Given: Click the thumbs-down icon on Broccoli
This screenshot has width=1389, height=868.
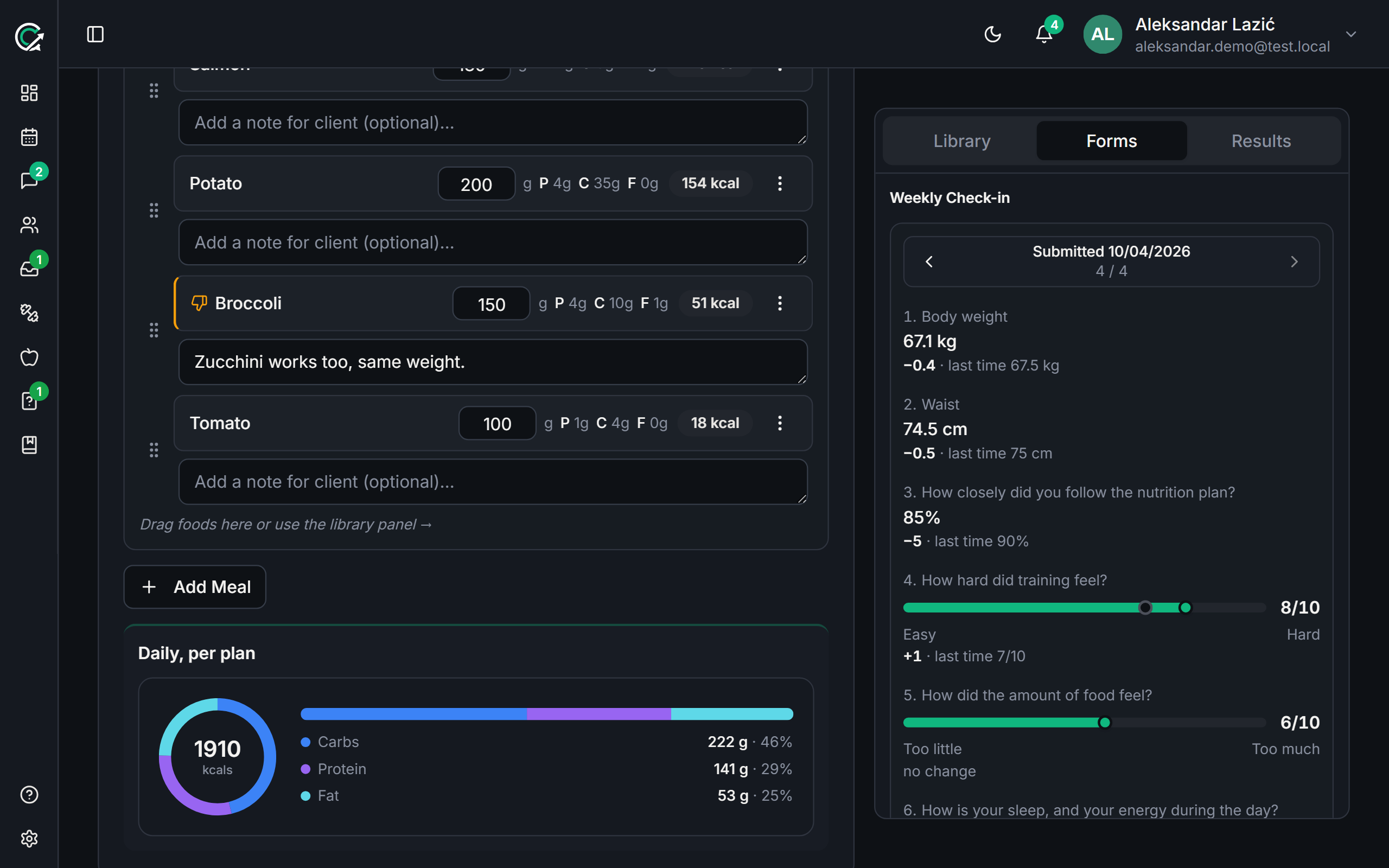Looking at the screenshot, I should [x=199, y=303].
